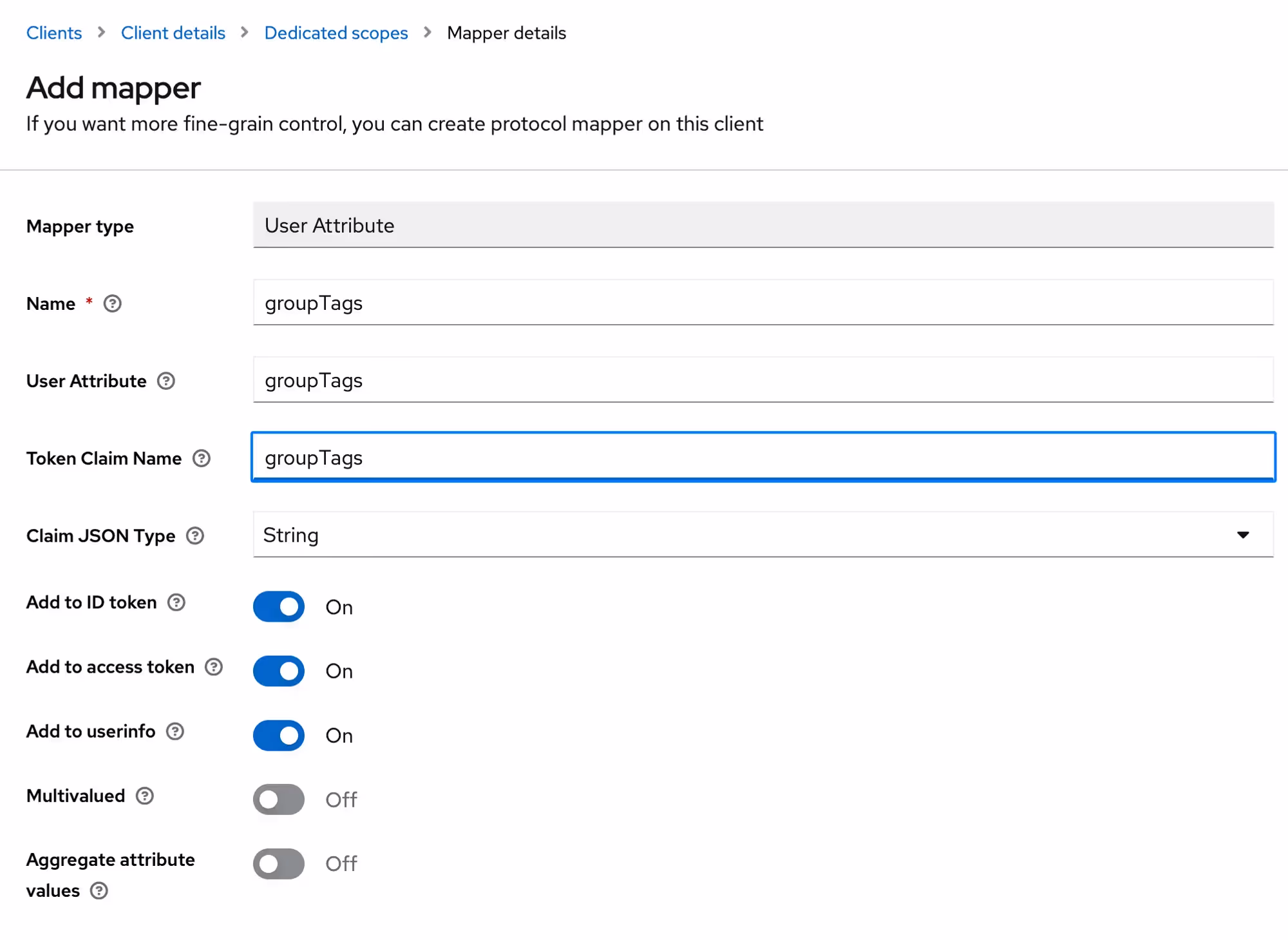Open Dedicated scopes breadcrumb link
The width and height of the screenshot is (1288, 940).
click(336, 33)
